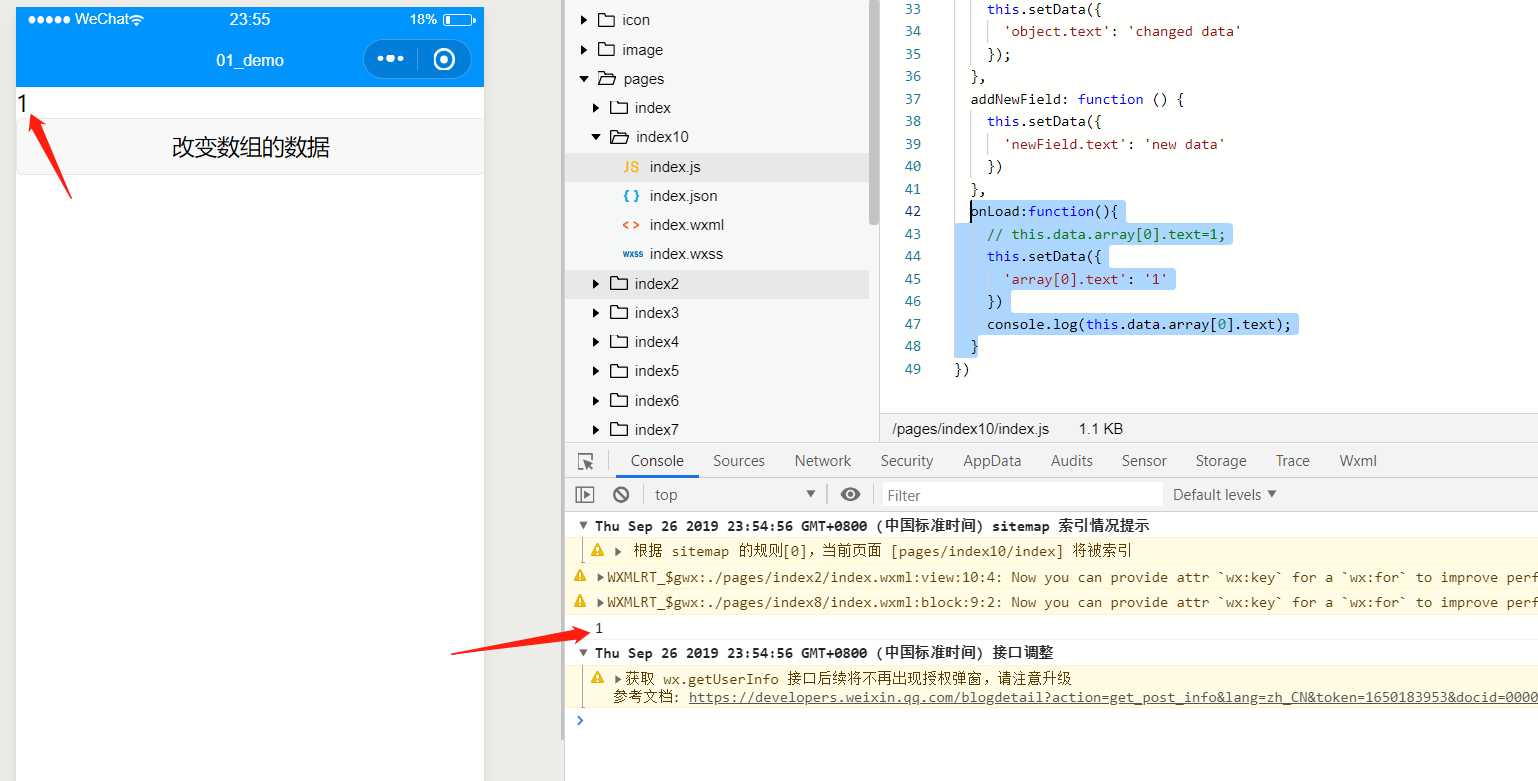Switch to the Console tab
This screenshot has height=781, width=1538.
pyautogui.click(x=657, y=461)
